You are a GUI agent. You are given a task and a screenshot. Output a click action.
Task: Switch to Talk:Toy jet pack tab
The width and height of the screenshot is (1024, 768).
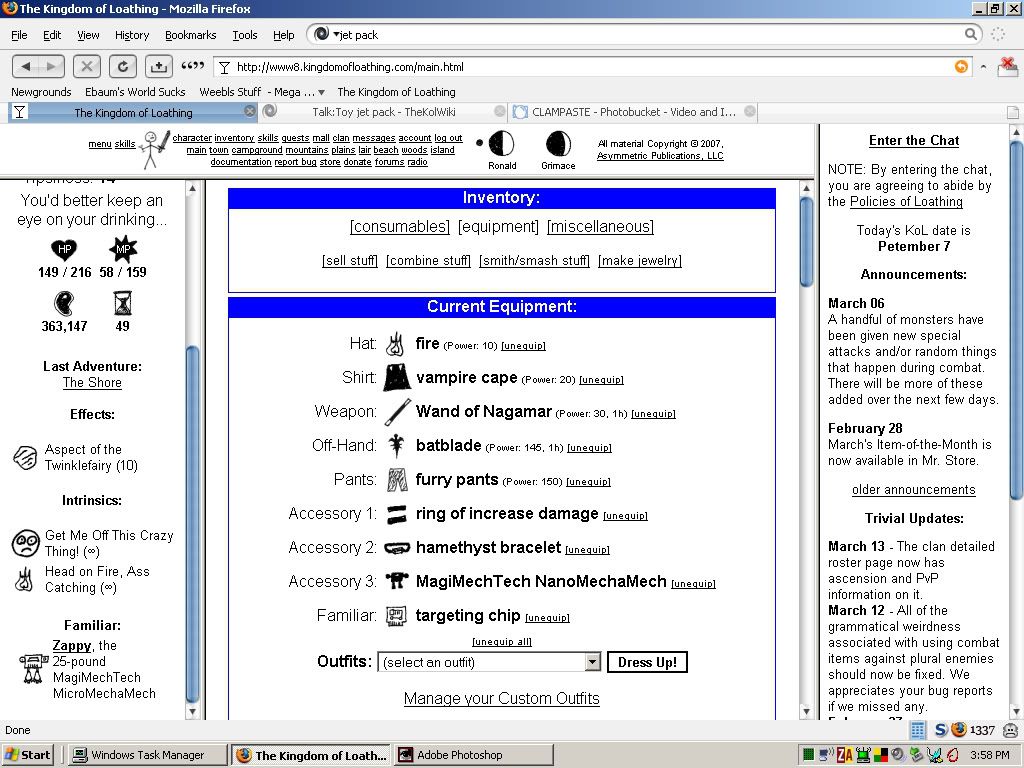[384, 112]
